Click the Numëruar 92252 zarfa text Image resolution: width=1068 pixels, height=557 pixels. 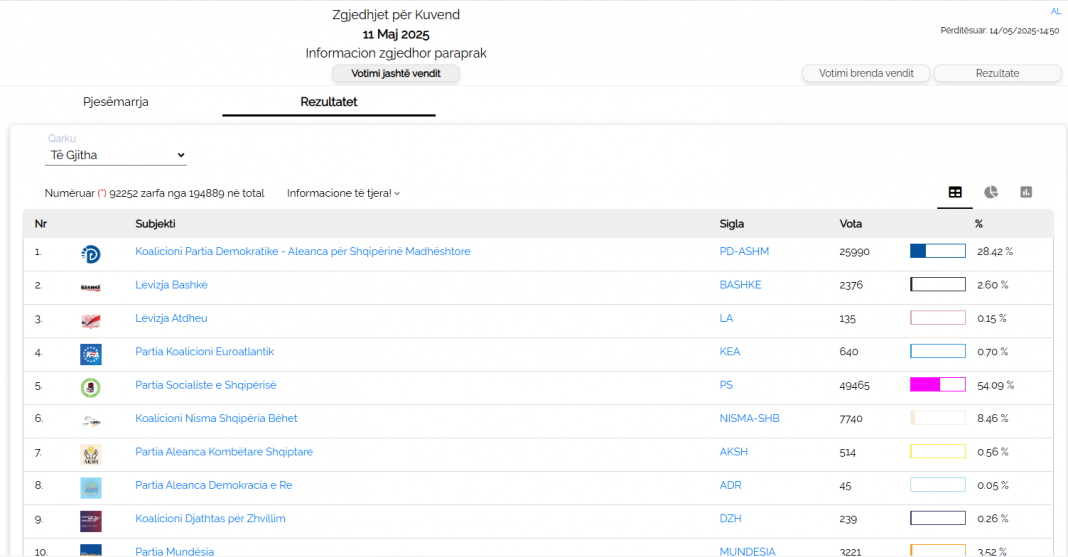click(x=155, y=193)
